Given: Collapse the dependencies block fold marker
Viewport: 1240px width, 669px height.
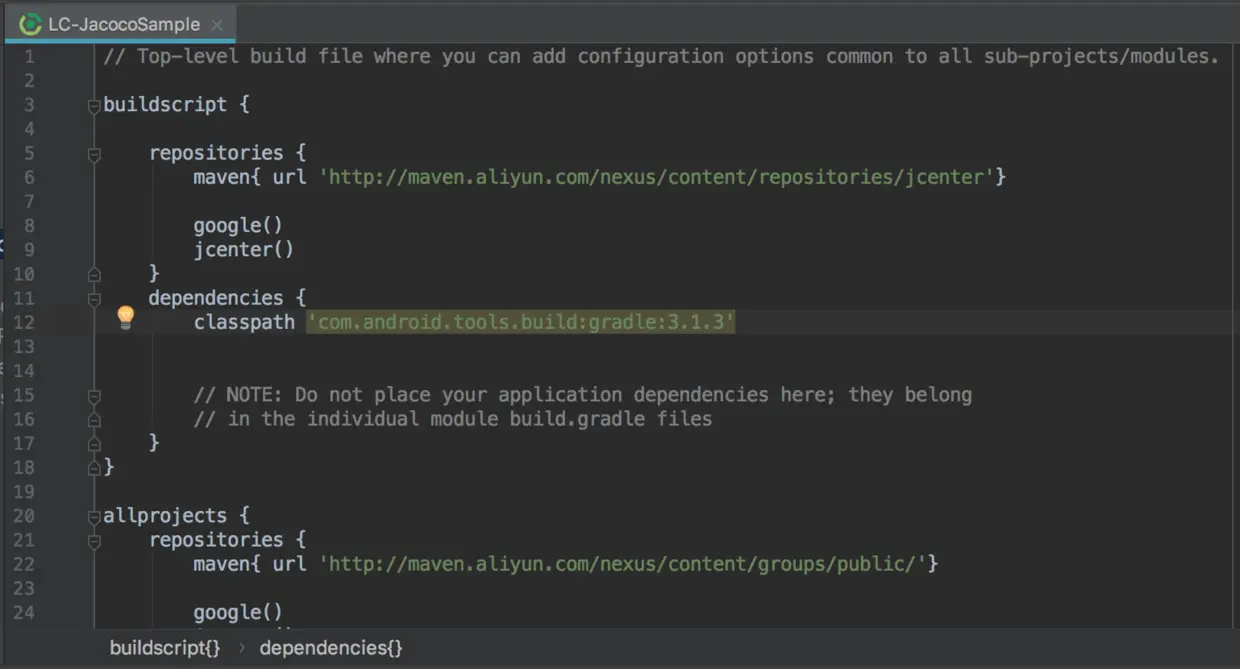Looking at the screenshot, I should click(x=94, y=299).
